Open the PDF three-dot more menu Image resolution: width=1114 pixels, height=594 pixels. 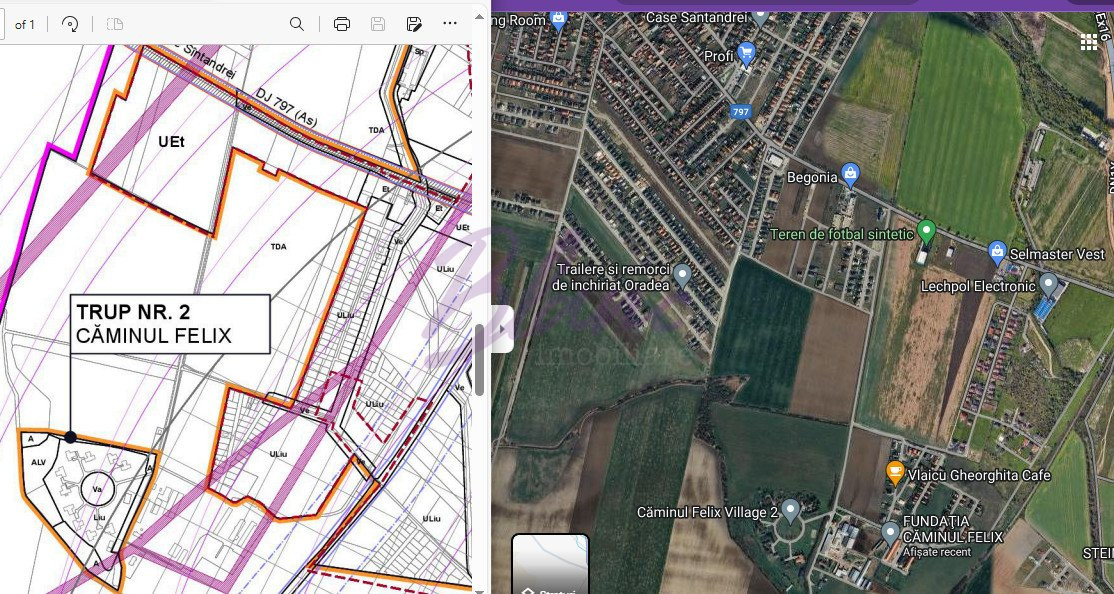click(x=450, y=24)
